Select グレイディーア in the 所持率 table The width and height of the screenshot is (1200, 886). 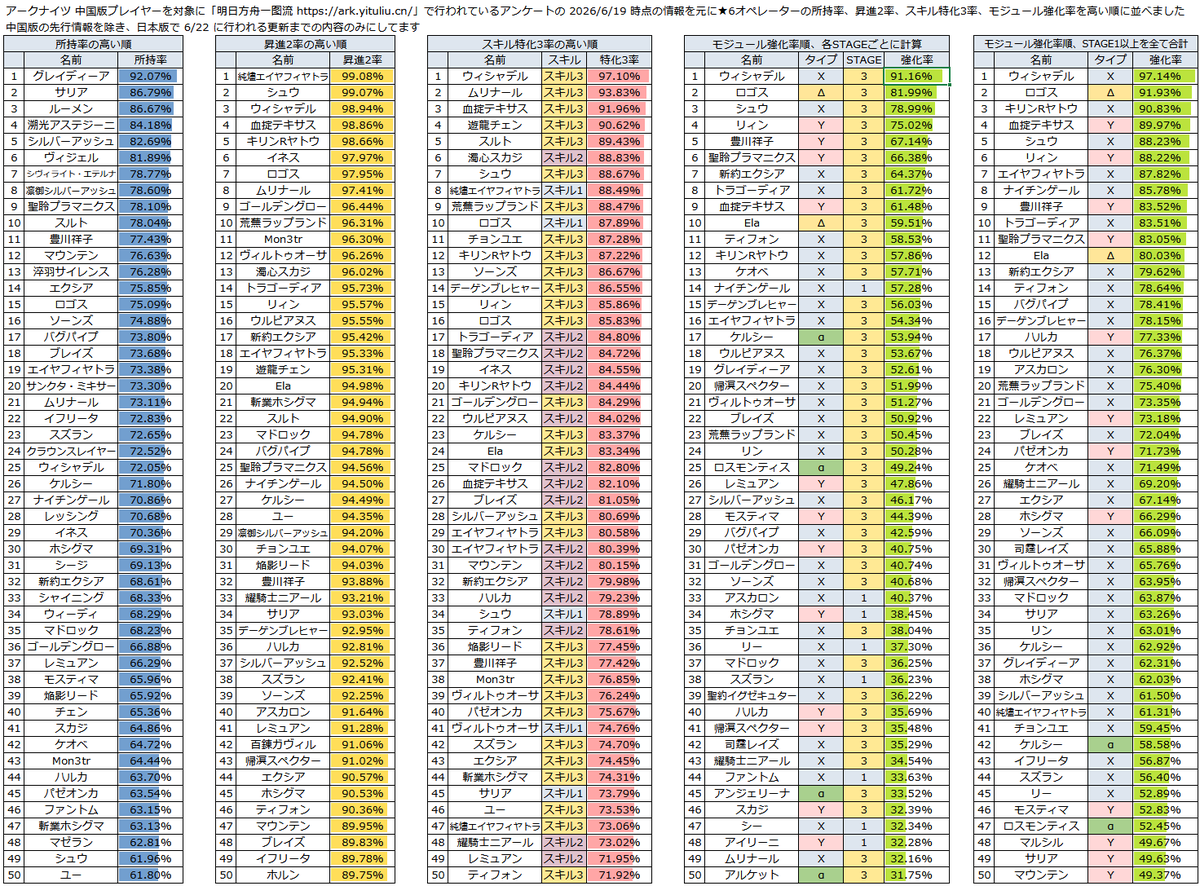(72, 76)
